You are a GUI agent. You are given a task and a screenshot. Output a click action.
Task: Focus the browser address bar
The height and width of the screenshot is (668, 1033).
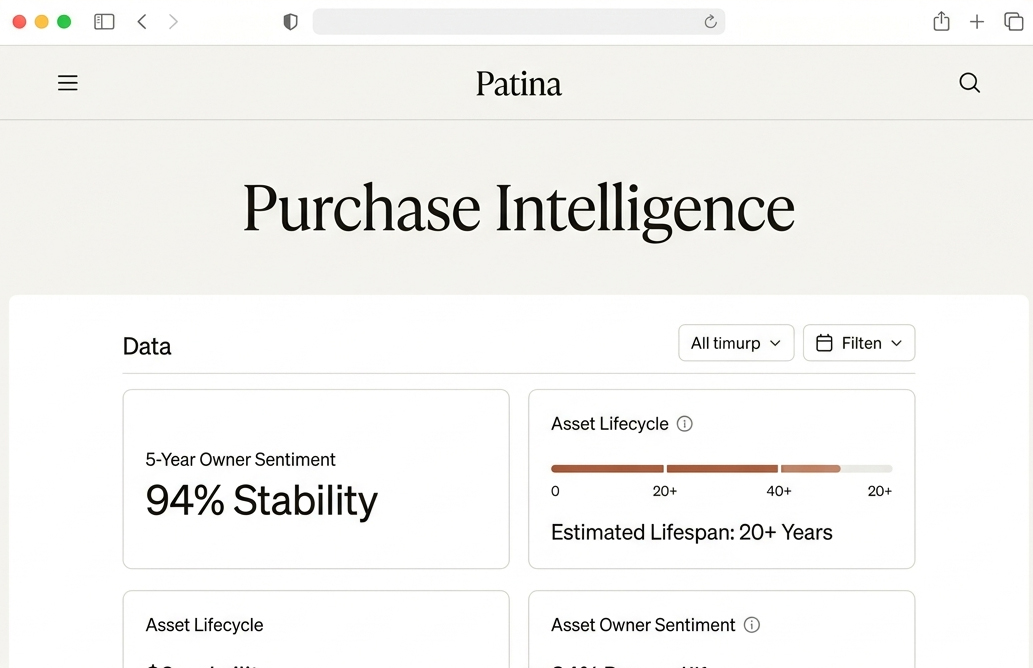pyautogui.click(x=518, y=22)
